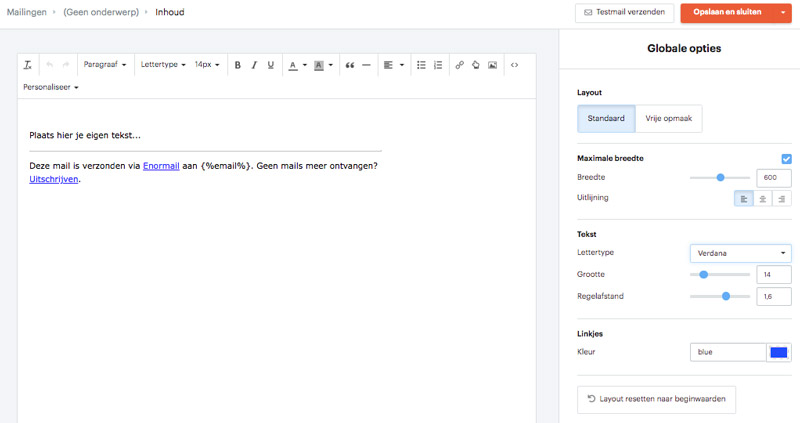Insert a numbered list
The height and width of the screenshot is (423, 800).
click(x=438, y=65)
